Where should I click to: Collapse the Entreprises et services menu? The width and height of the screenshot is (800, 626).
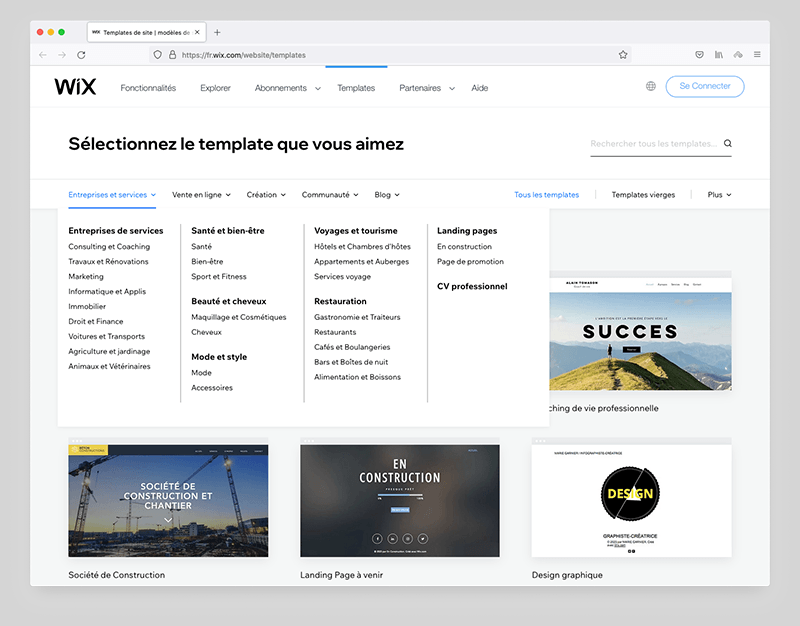(112, 195)
